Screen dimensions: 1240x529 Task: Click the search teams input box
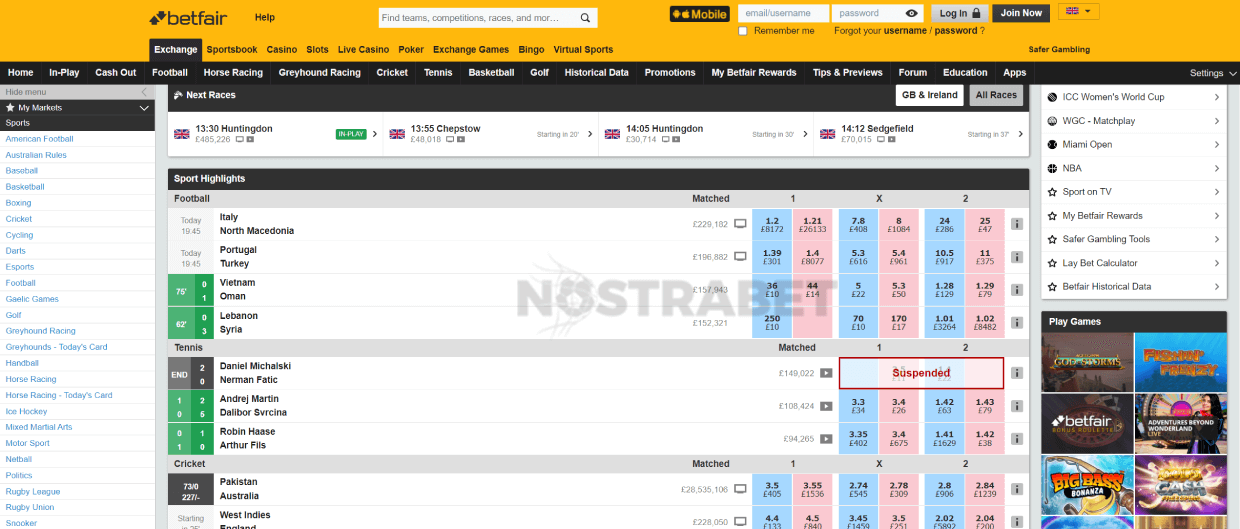click(476, 18)
